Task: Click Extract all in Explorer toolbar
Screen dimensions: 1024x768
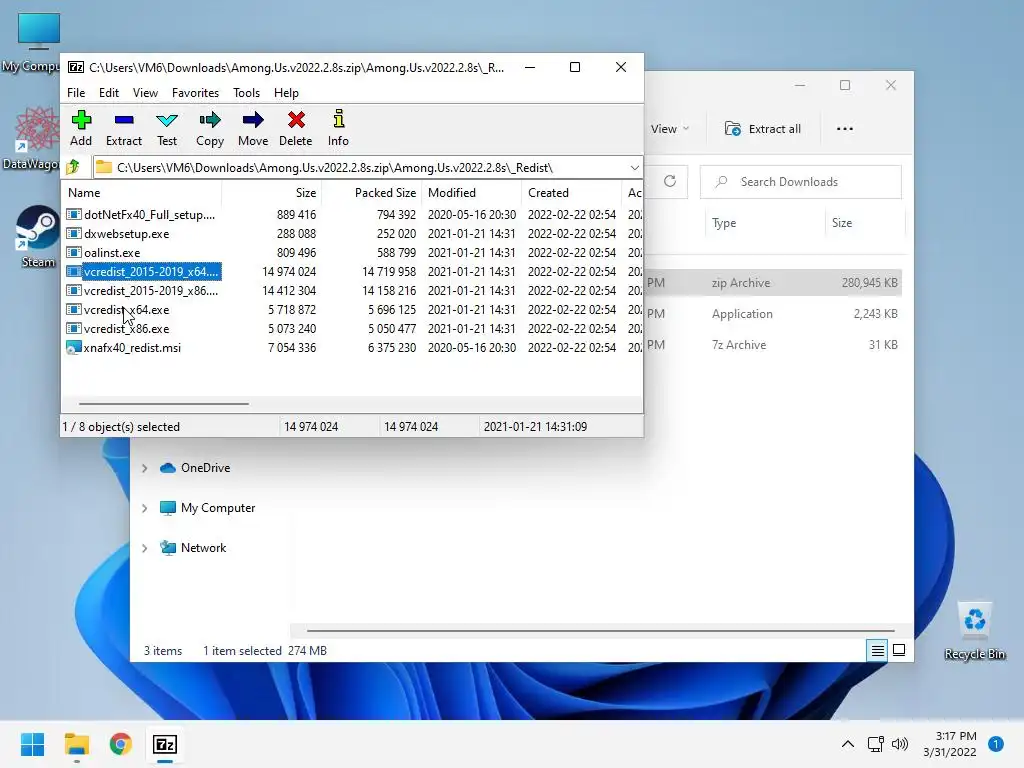Action: pos(763,129)
